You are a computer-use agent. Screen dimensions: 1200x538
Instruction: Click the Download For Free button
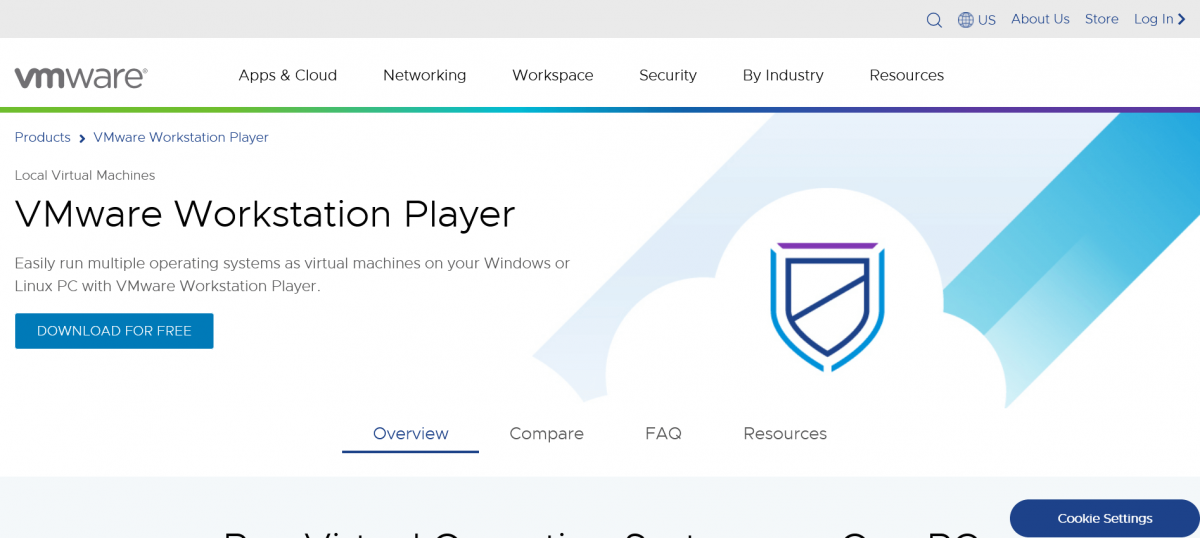(x=114, y=331)
